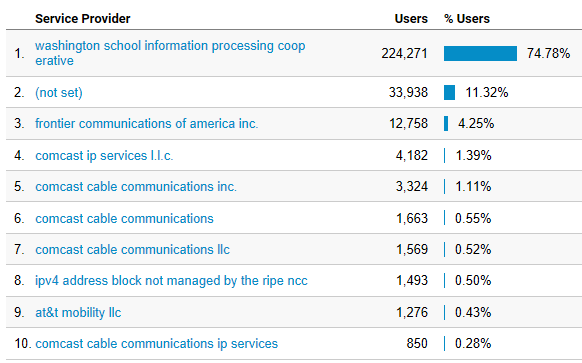The width and height of the screenshot is (582, 363).
Task: Open comcast cable communications inc. entry
Action: (x=136, y=186)
